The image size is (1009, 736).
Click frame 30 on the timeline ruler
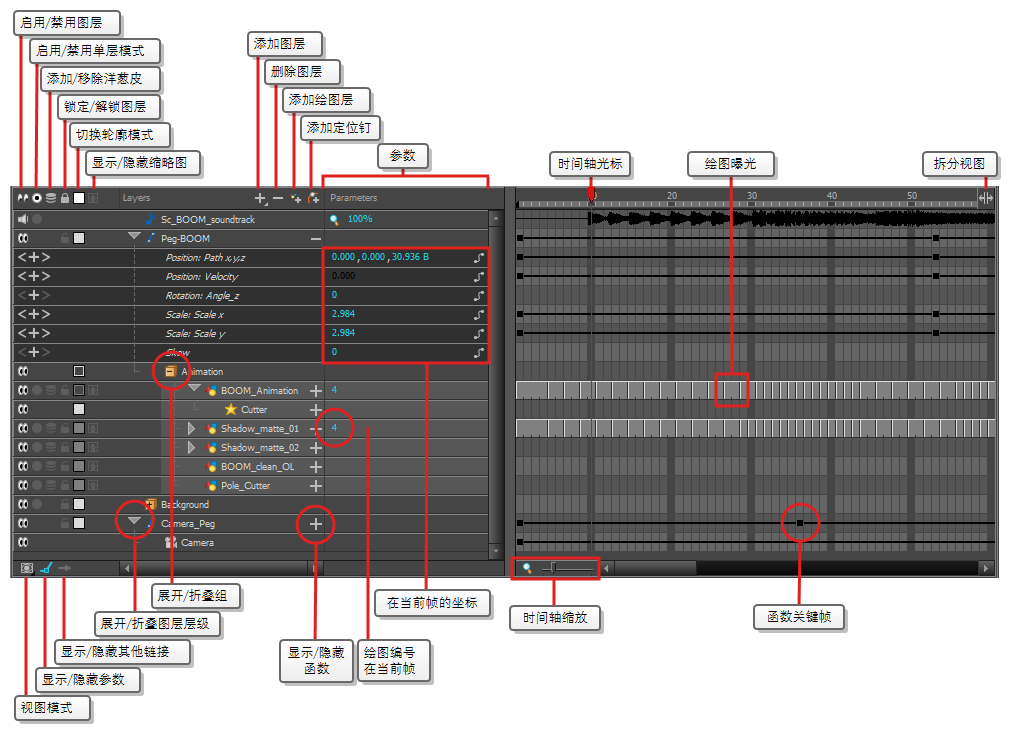coord(752,196)
